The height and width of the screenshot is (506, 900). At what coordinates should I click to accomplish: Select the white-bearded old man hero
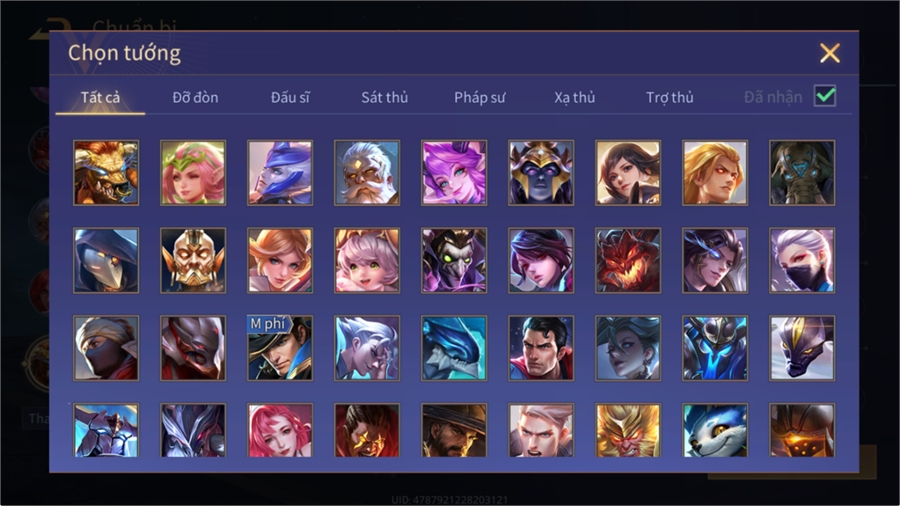pos(367,173)
